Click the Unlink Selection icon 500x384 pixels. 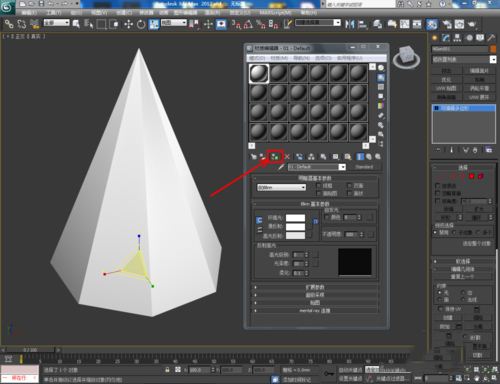(x=21, y=24)
